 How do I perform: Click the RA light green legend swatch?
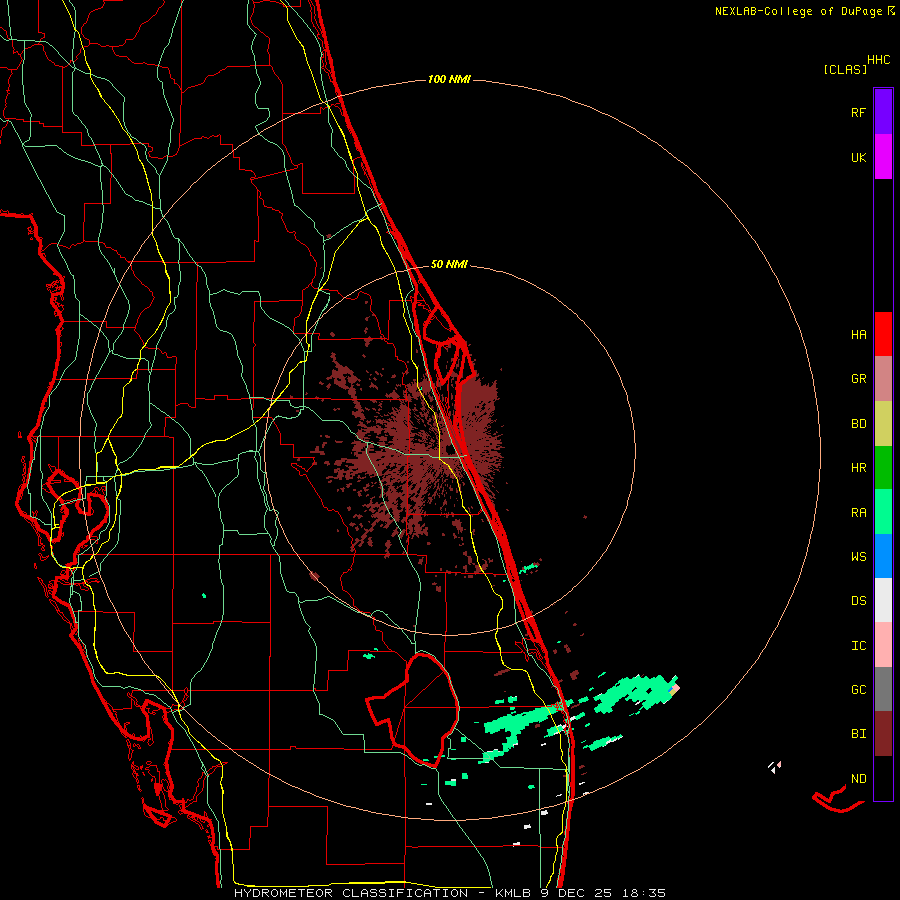[x=883, y=512]
